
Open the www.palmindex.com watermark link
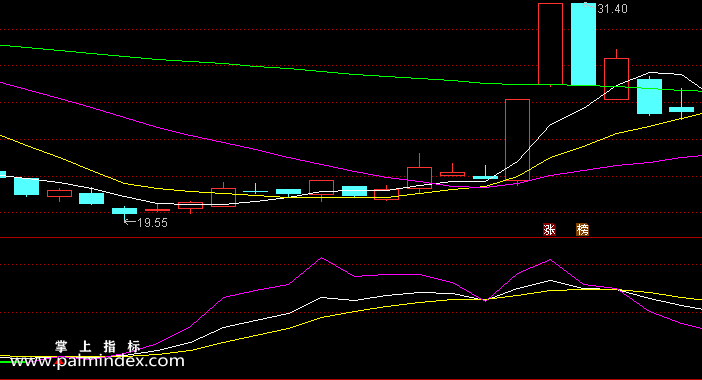click(x=98, y=361)
